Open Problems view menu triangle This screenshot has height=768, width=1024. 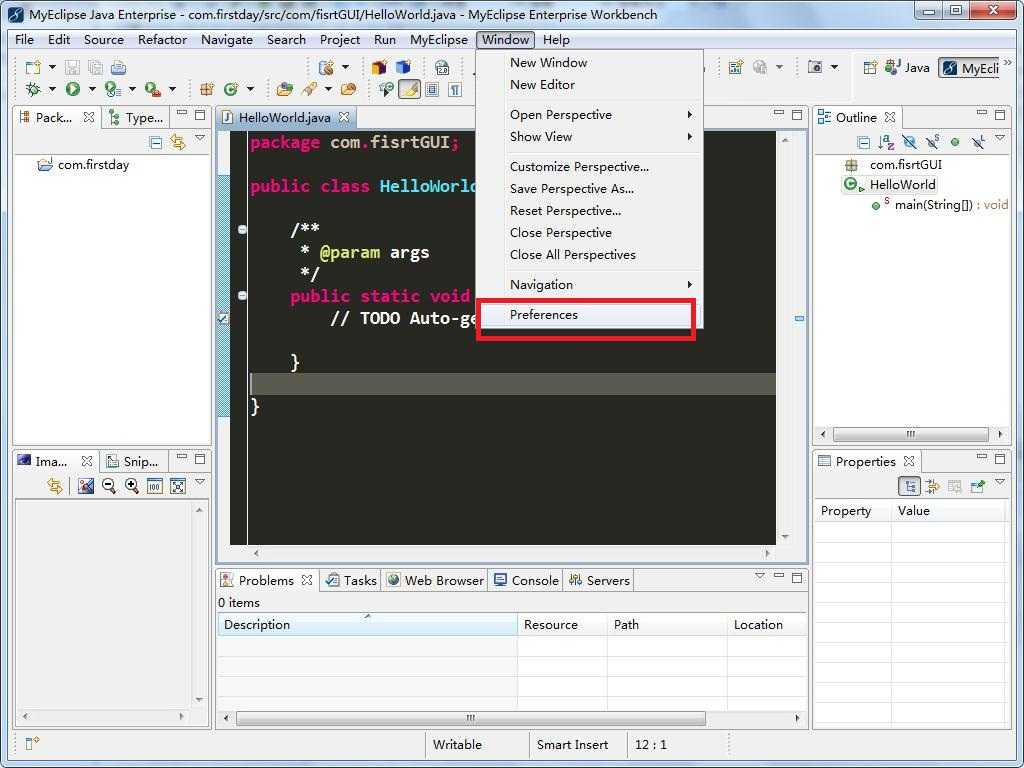(760, 576)
